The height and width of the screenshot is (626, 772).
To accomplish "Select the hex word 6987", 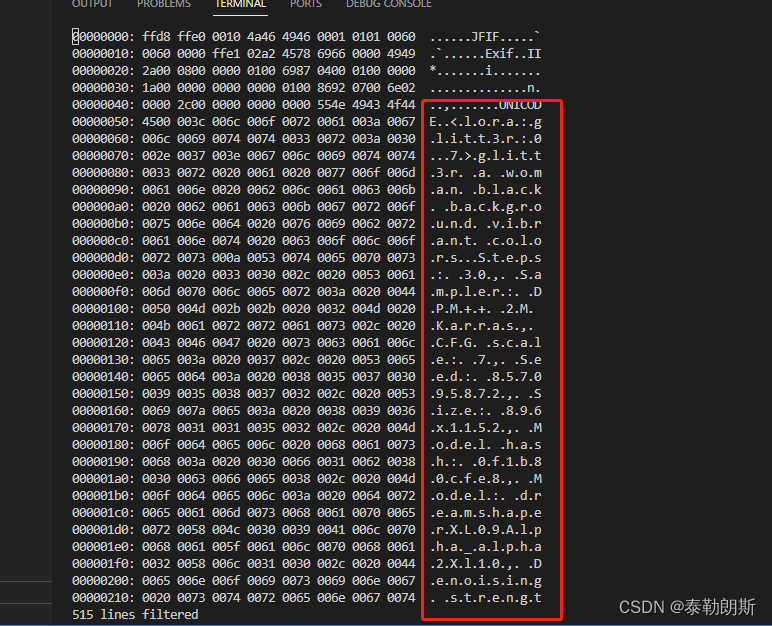I will click(x=296, y=70).
